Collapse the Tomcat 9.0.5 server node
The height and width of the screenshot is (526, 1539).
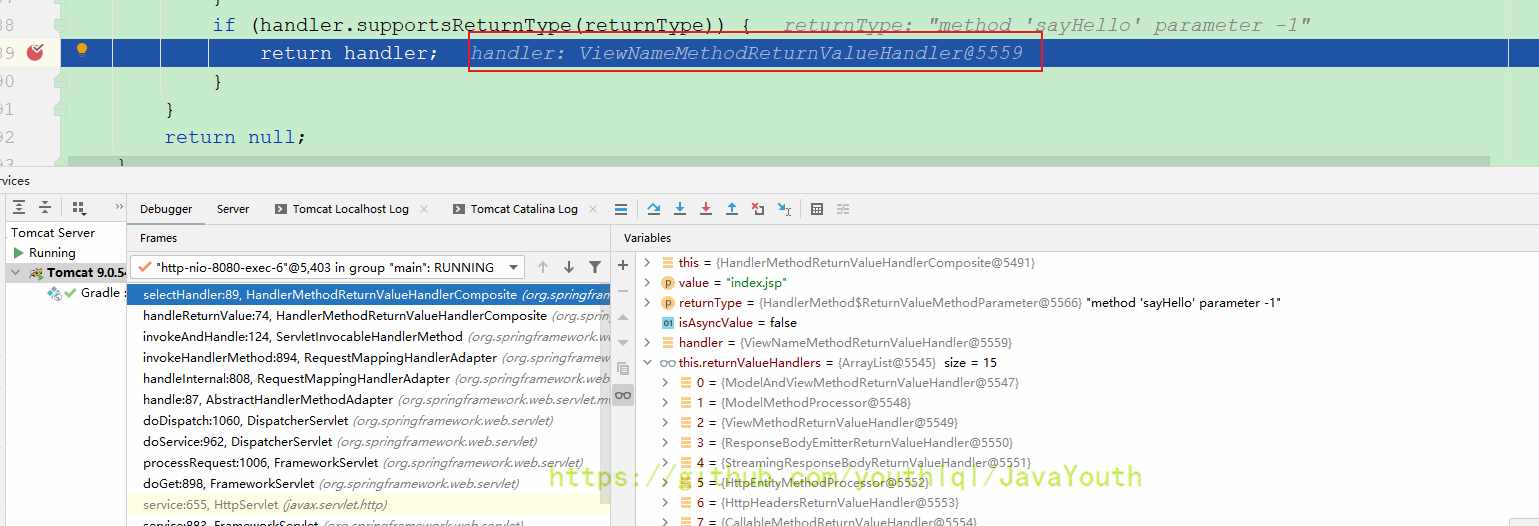tap(15, 273)
